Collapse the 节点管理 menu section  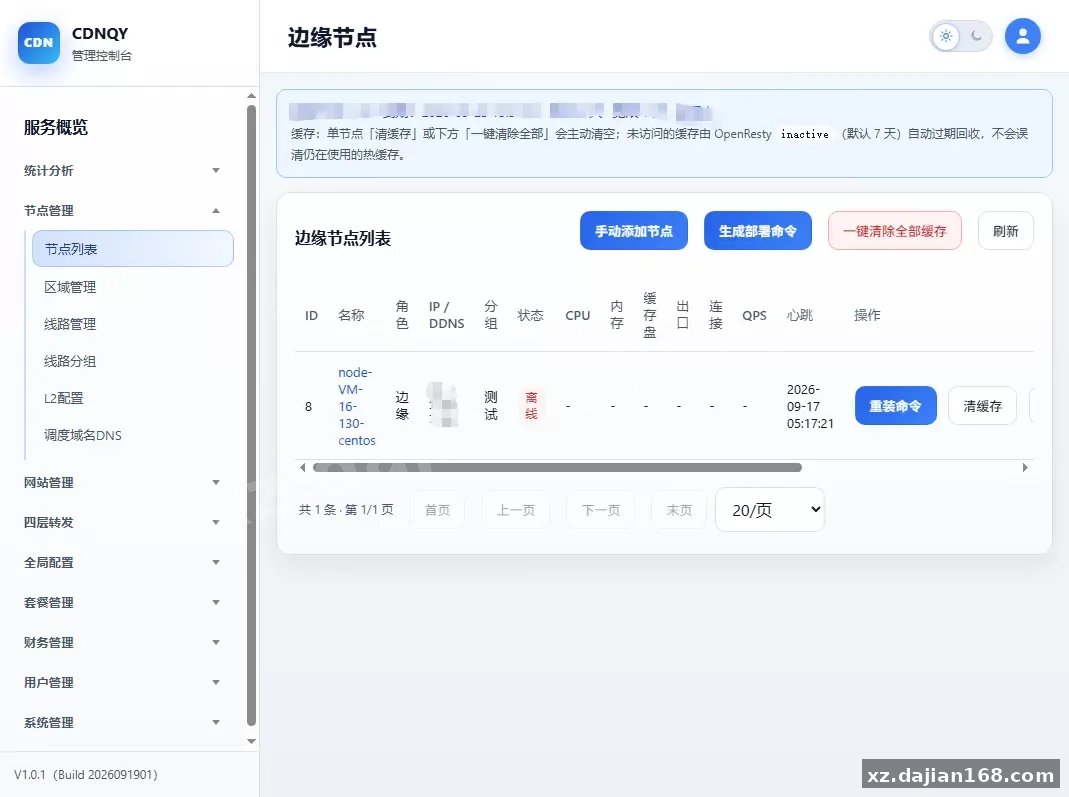(122, 211)
